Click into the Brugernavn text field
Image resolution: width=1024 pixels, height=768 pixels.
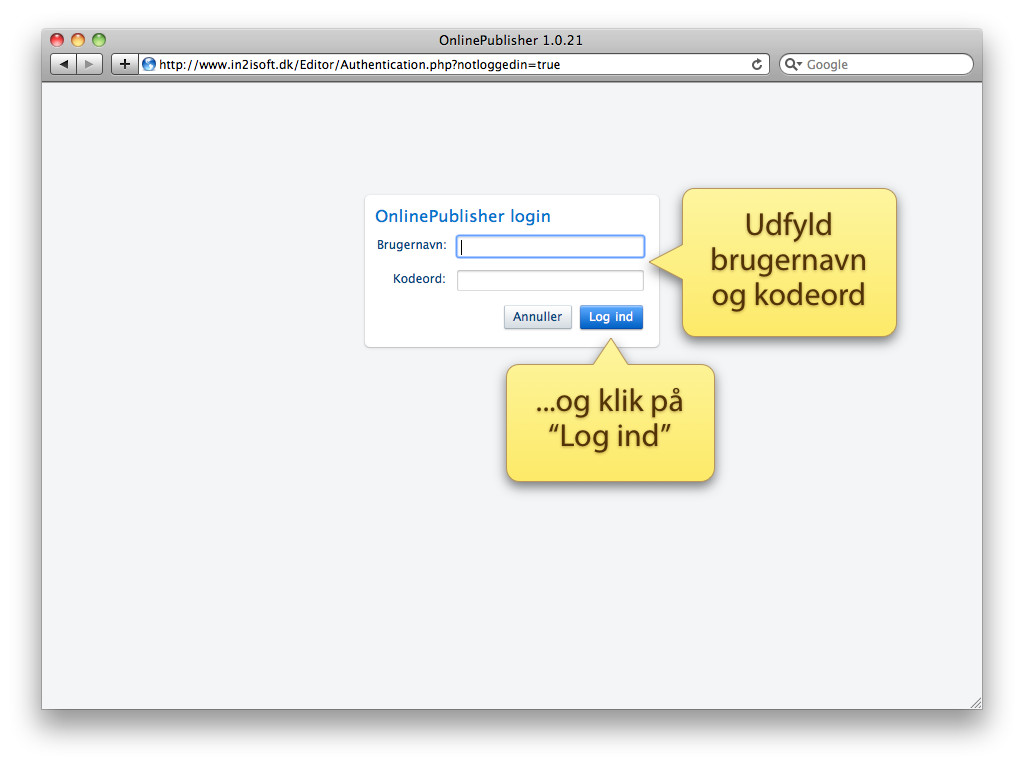[x=550, y=246]
